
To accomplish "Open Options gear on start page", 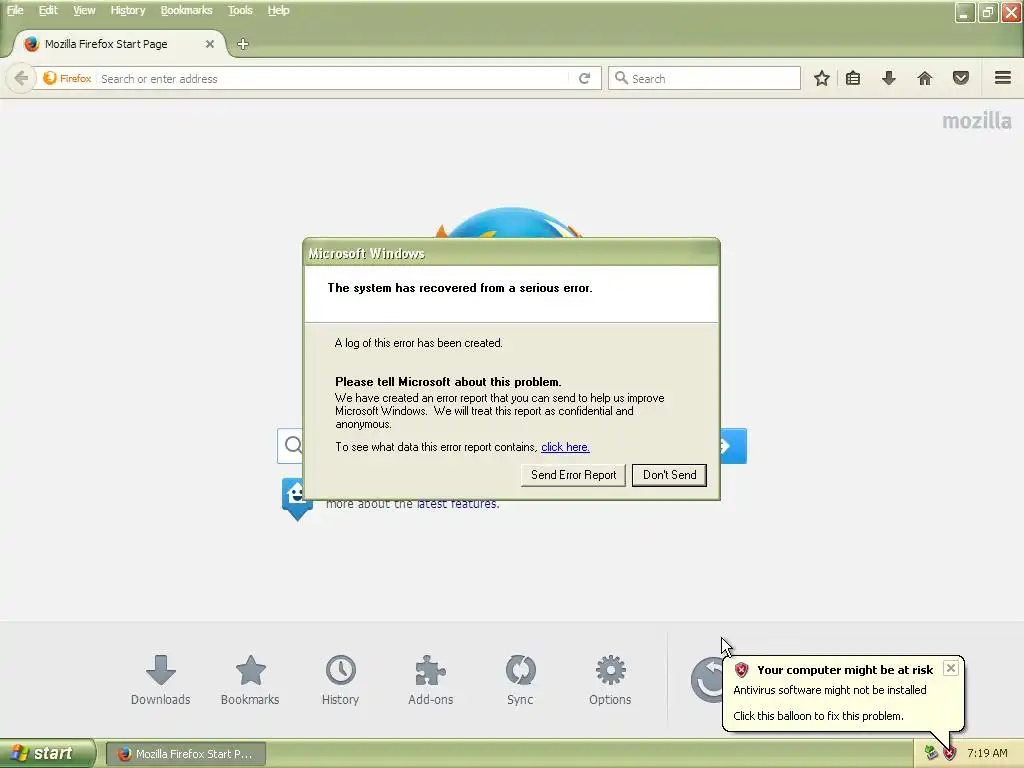I will [x=610, y=680].
